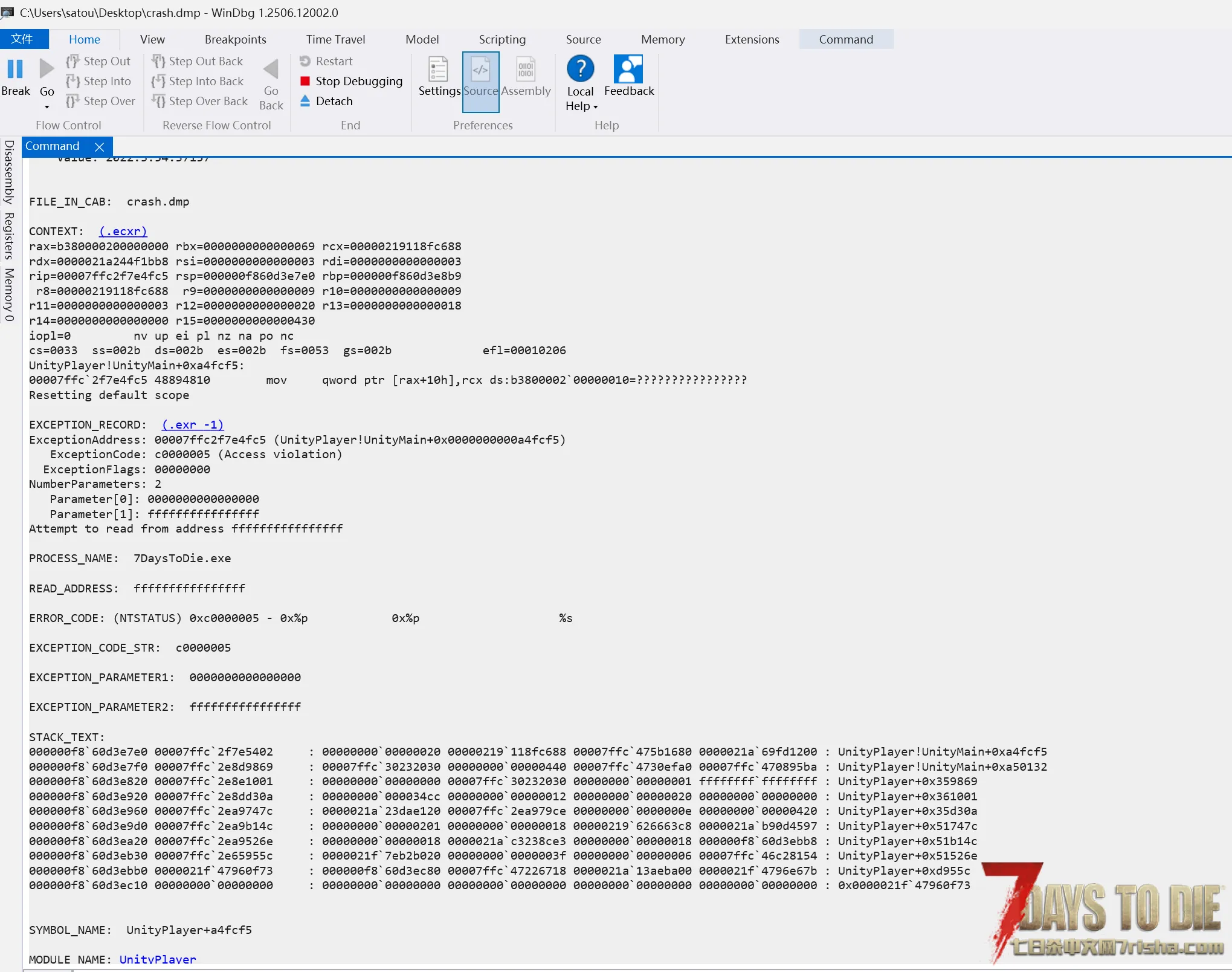Click the SYMBOL_NAME UnityPlayer+a4fcf5 line
This screenshot has height=972, width=1232.
[141, 930]
